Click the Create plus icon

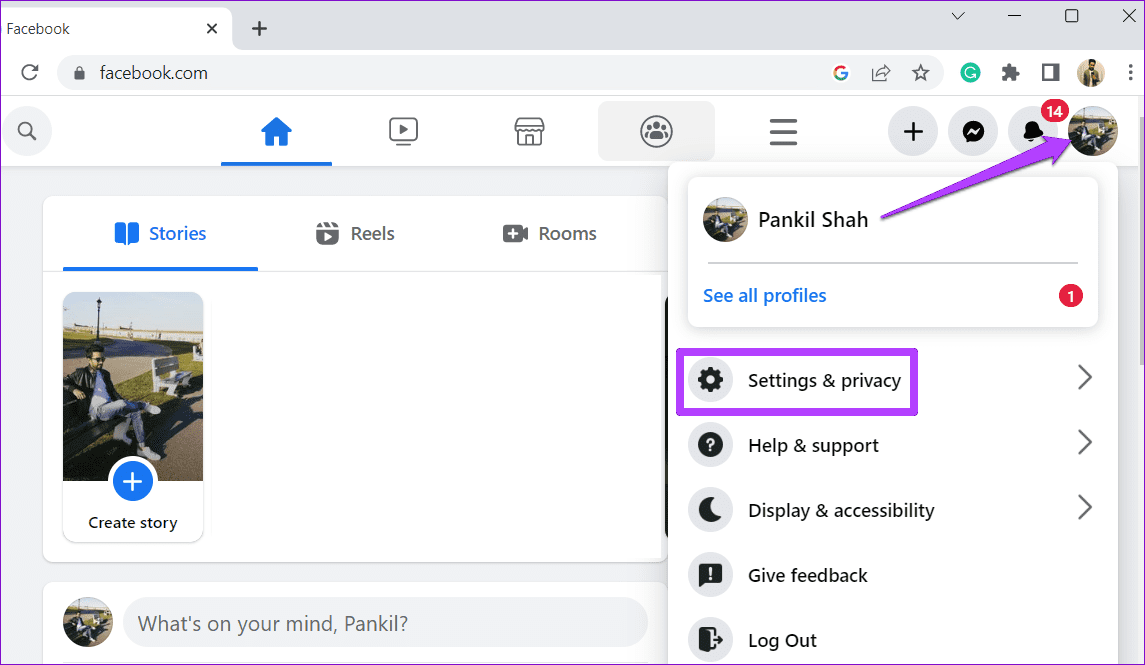coord(912,131)
